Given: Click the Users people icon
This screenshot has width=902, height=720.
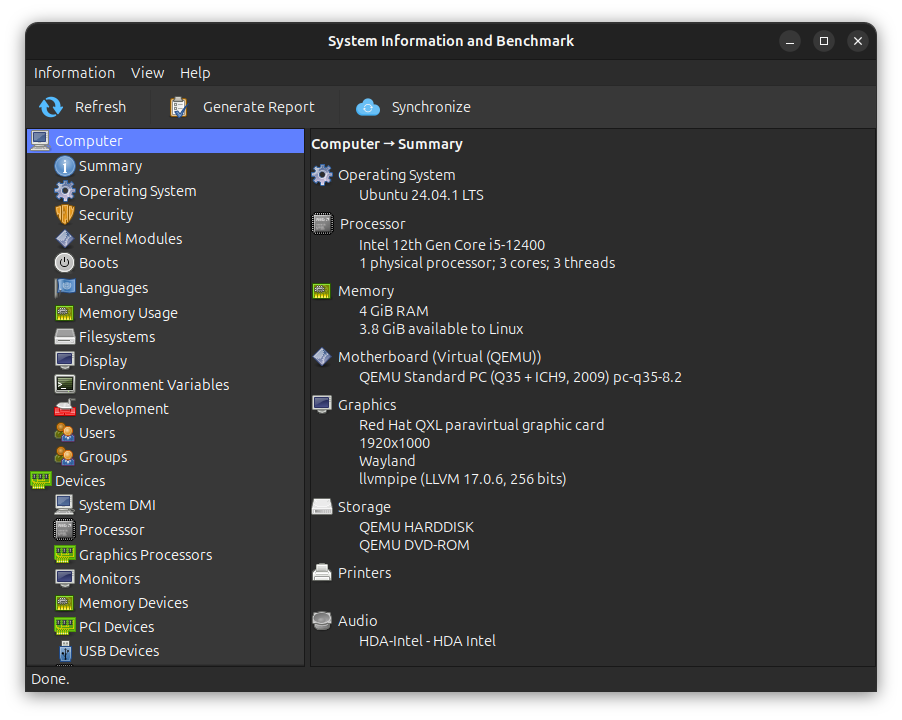Looking at the screenshot, I should tap(64, 432).
